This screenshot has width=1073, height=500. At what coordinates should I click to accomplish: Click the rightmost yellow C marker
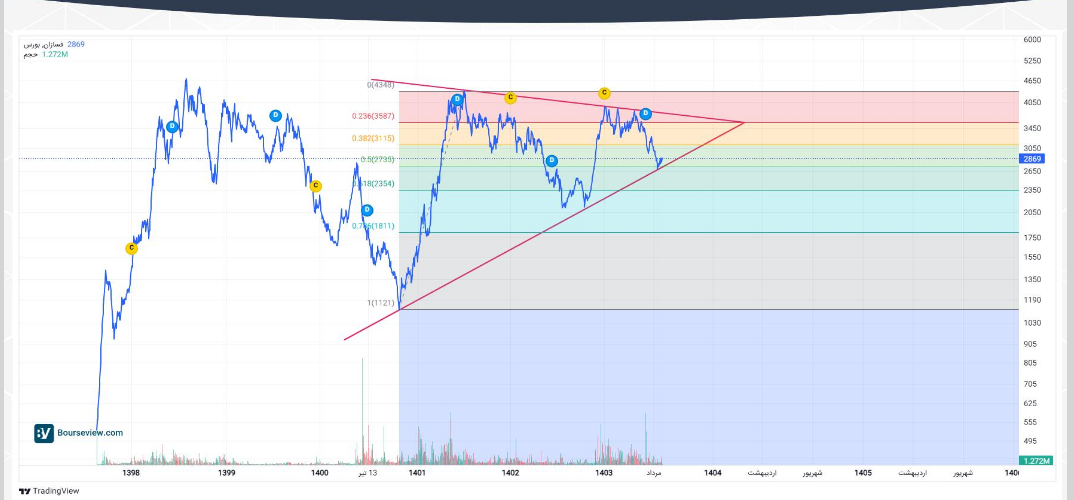pyautogui.click(x=604, y=93)
